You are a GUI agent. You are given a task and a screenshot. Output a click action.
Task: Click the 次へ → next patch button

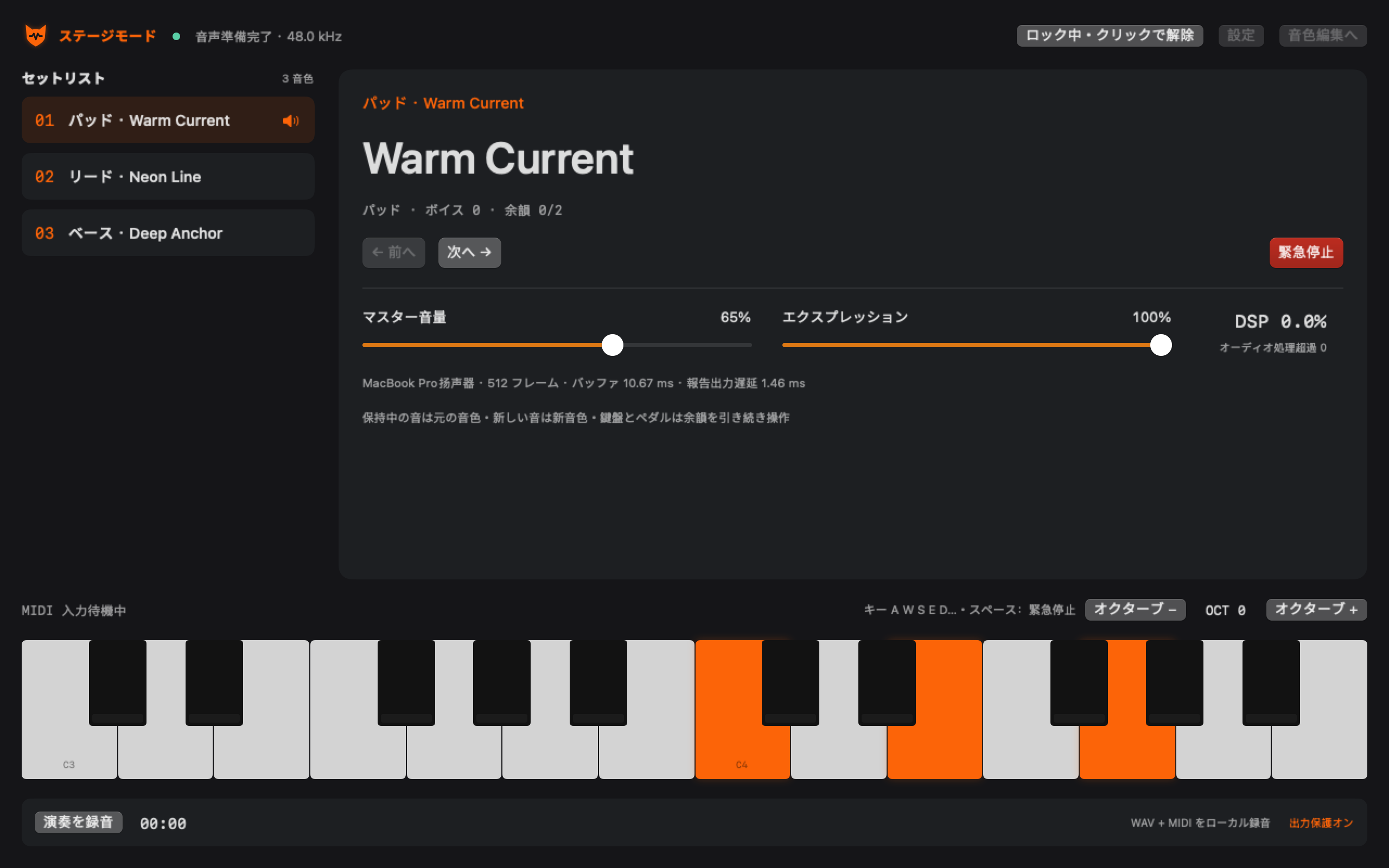[x=469, y=252]
